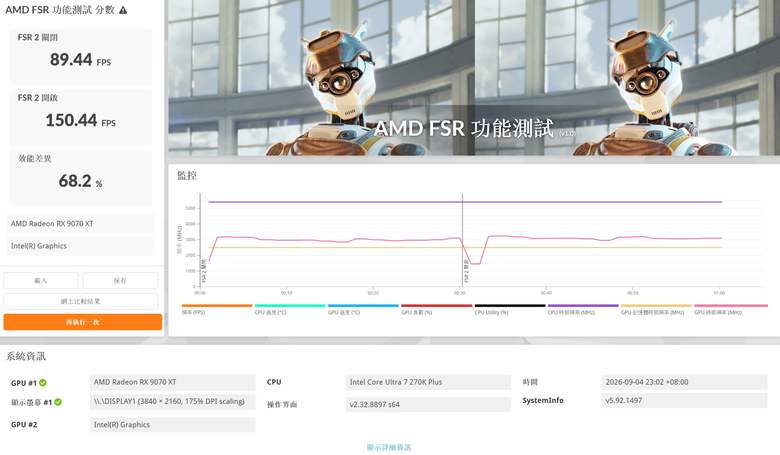
Task: Click the AMD FSR 功能測試 banner image
Action: coord(474,78)
